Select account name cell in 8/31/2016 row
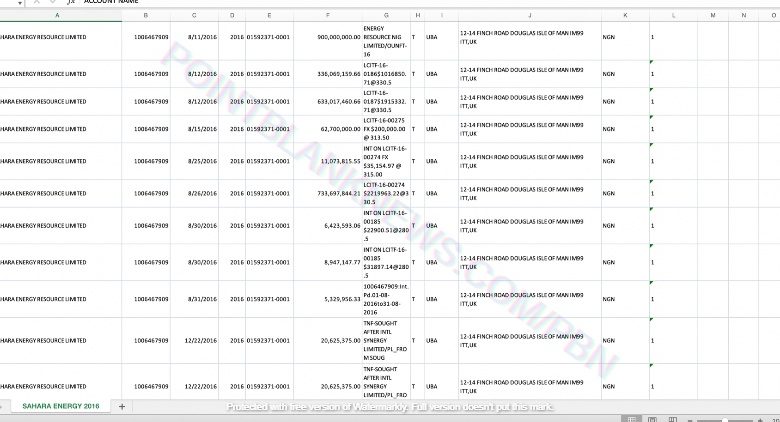Image resolution: width=780 pixels, height=422 pixels. [61, 299]
